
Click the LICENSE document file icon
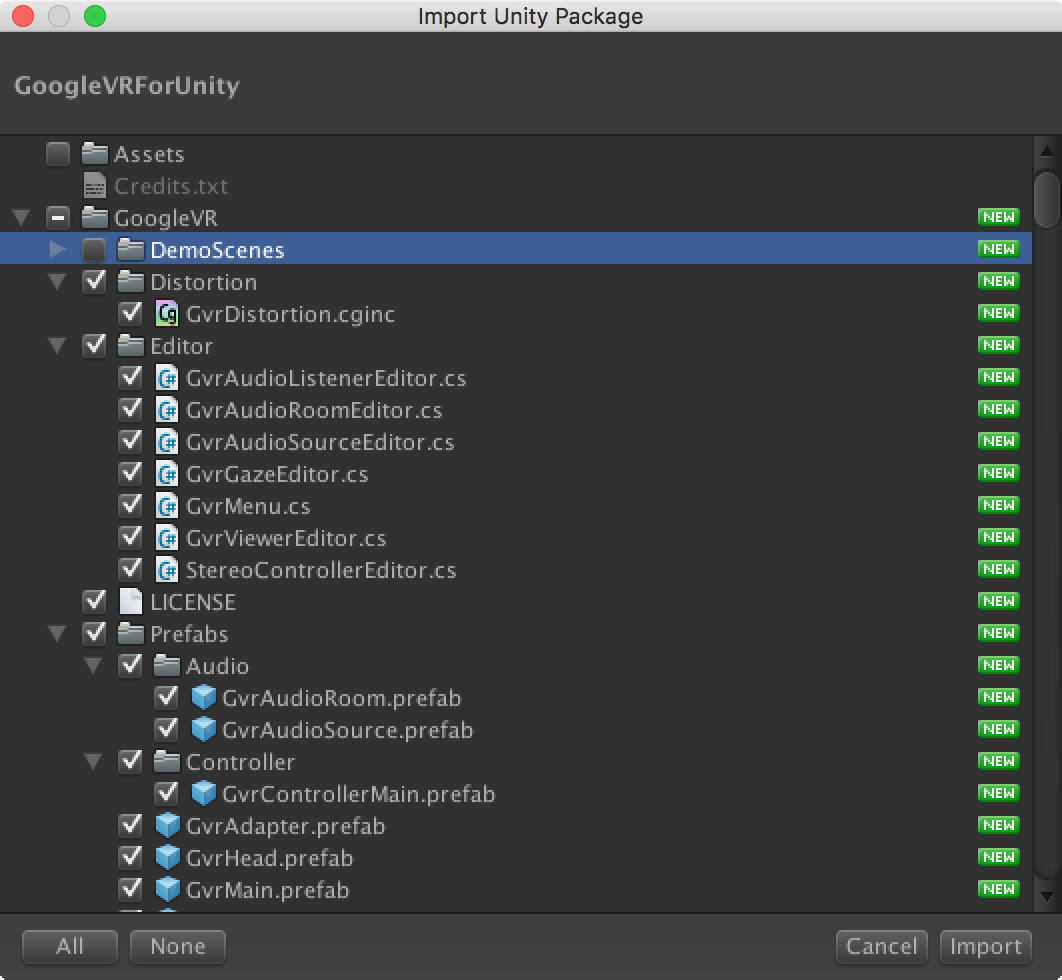(x=130, y=602)
